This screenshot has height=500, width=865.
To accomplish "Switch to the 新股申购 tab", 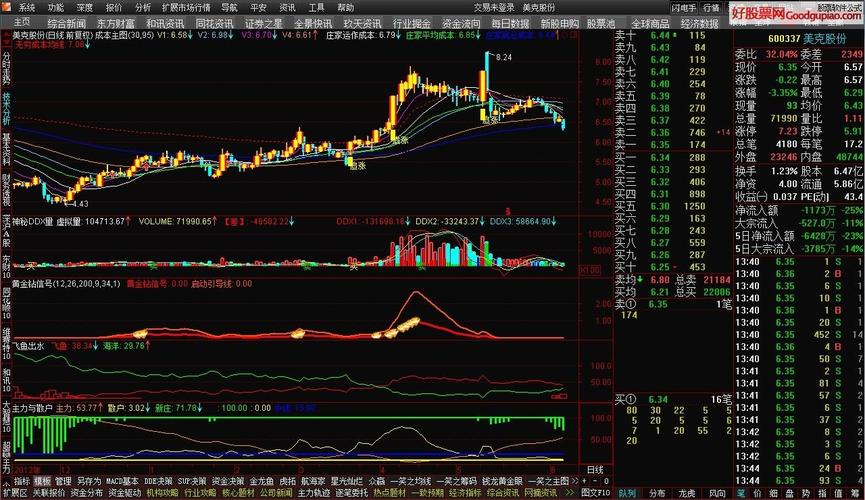I will click(x=559, y=23).
